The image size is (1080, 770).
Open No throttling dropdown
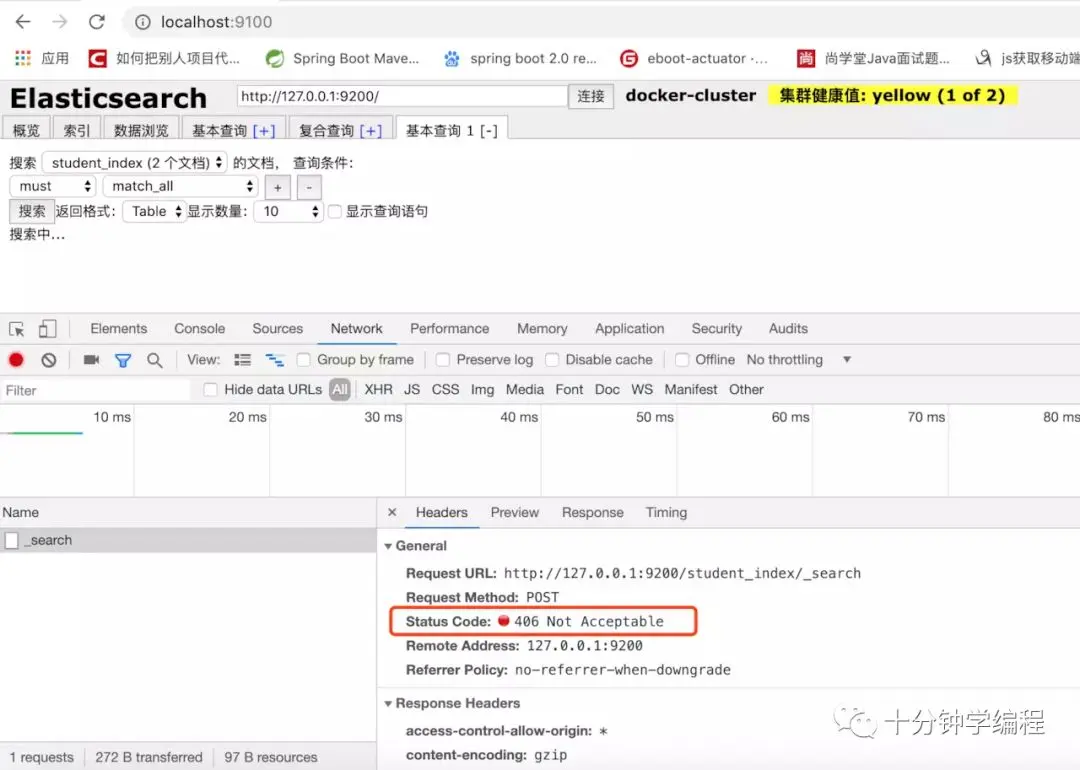point(799,360)
